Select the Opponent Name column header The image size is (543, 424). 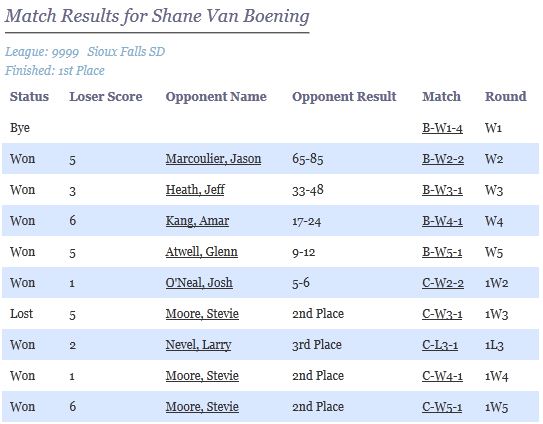click(x=216, y=97)
